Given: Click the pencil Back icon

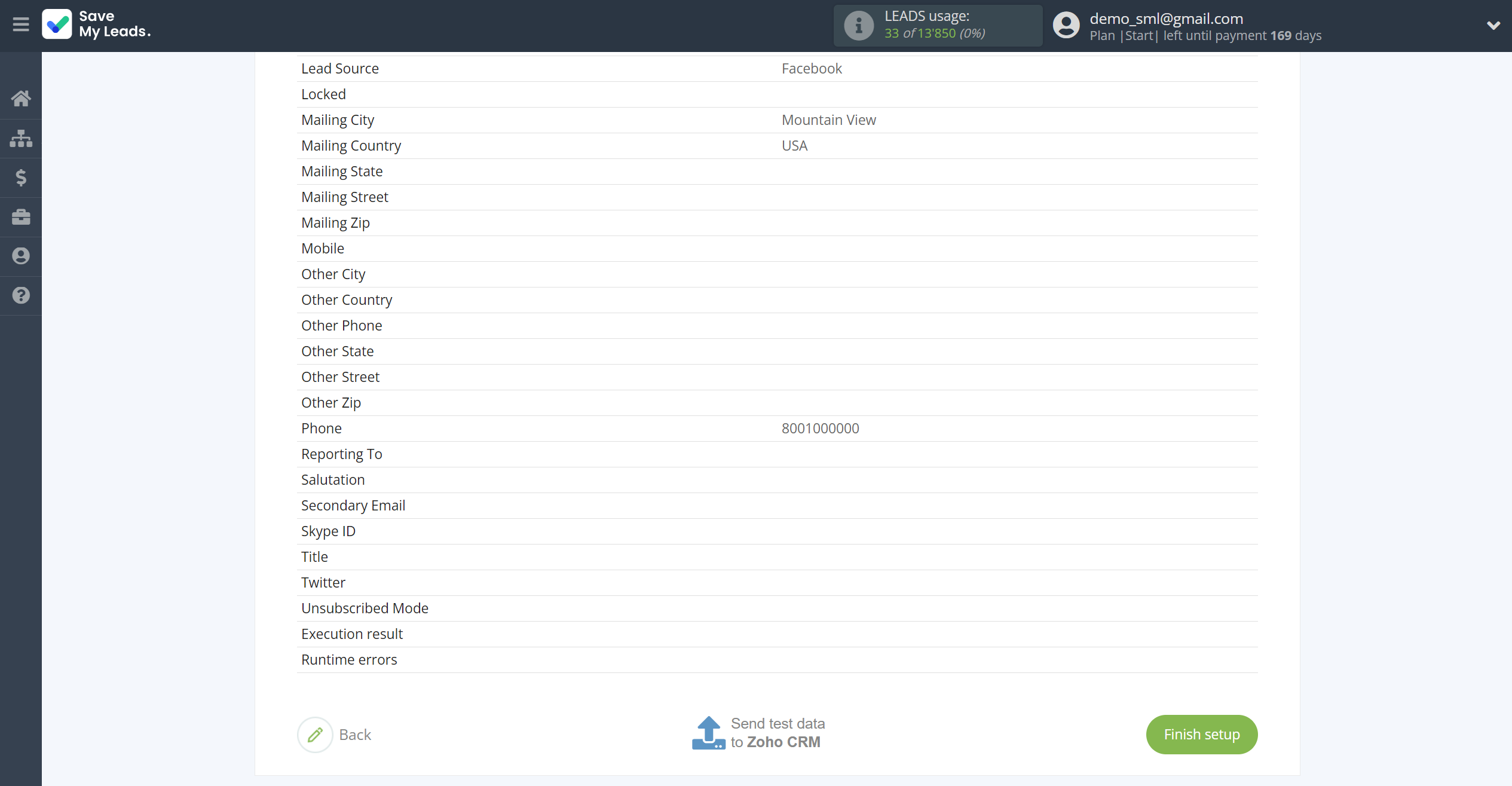Looking at the screenshot, I should point(315,735).
